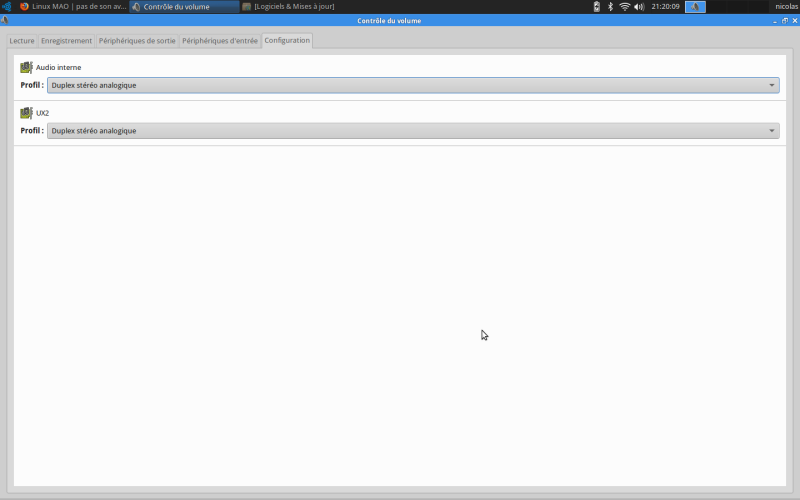Screen dimensions: 800x500
Task: Click the volume speaker tray icon
Action: click(639, 7)
